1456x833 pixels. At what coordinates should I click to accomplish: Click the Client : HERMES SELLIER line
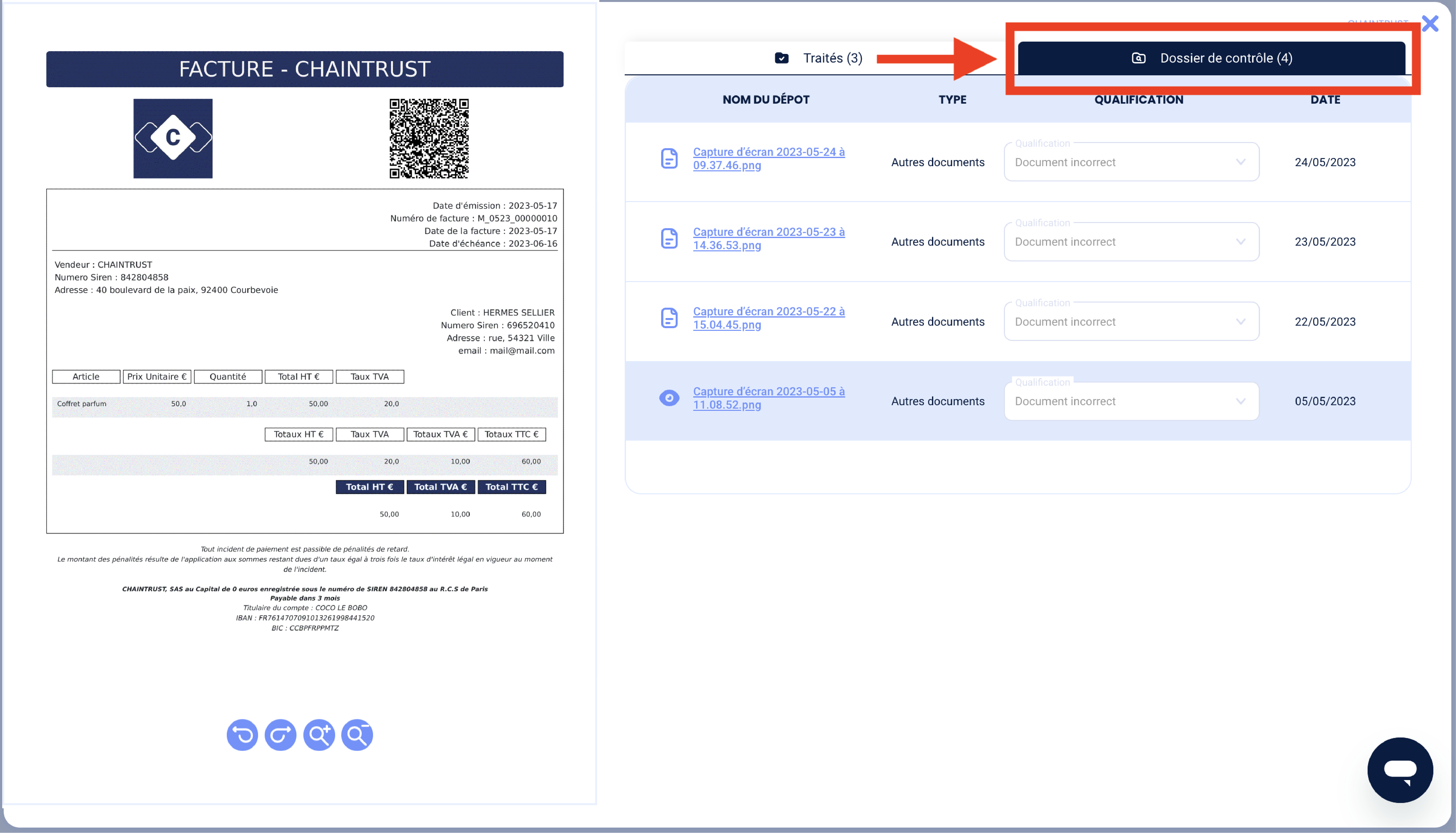[x=502, y=312]
